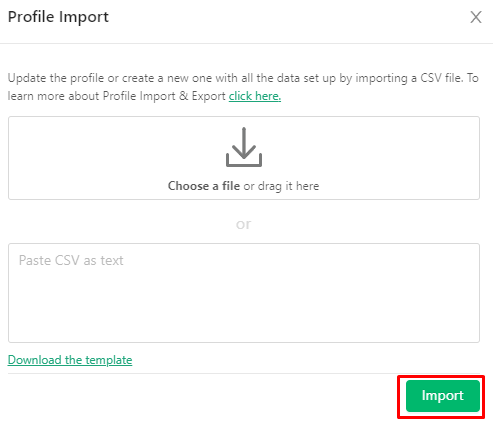Screen dimensions: 493x423
Task: Learn more about Profile Import & Export
Action: click(255, 96)
